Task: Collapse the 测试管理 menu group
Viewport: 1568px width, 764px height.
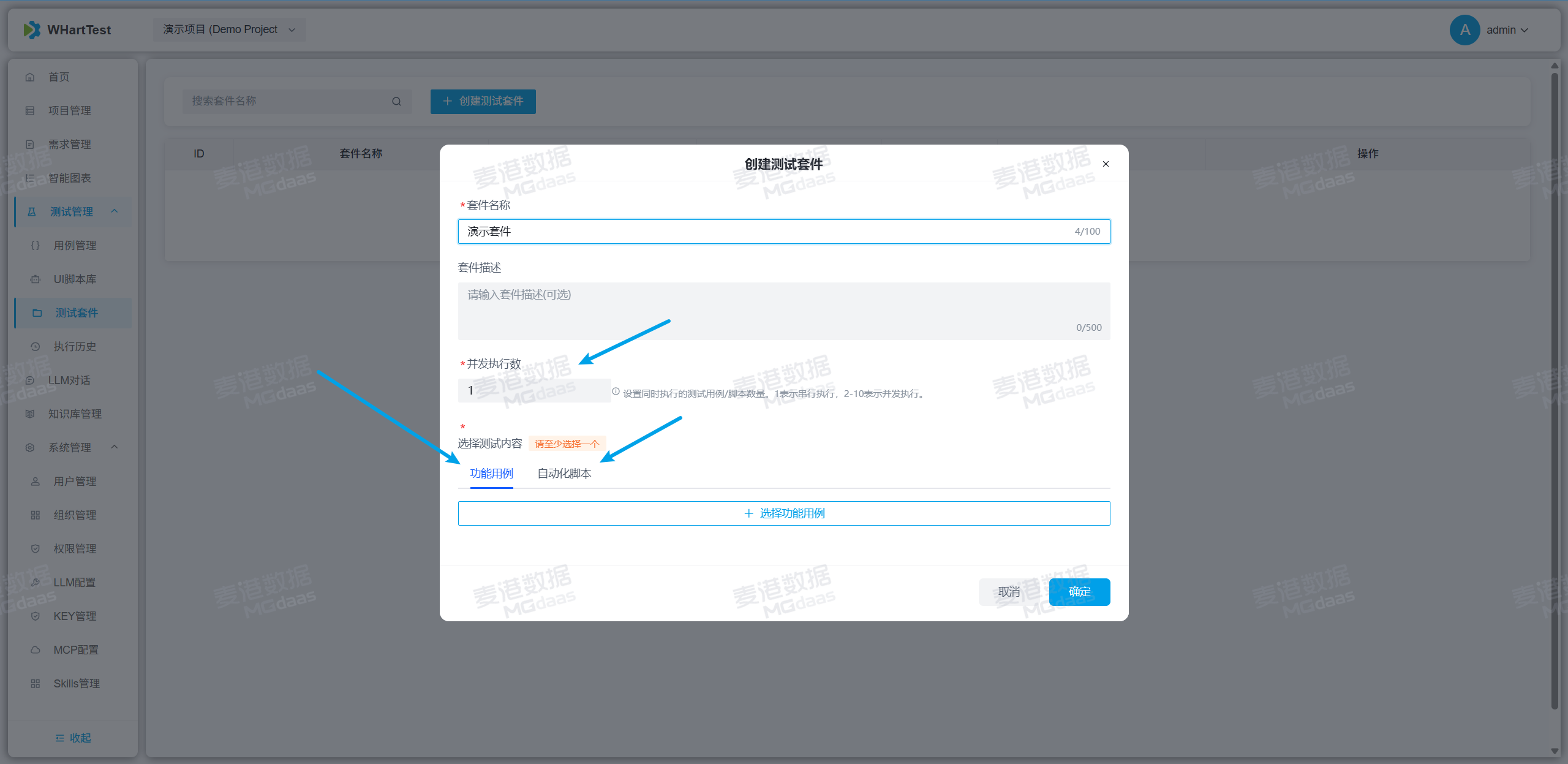Action: click(x=115, y=211)
